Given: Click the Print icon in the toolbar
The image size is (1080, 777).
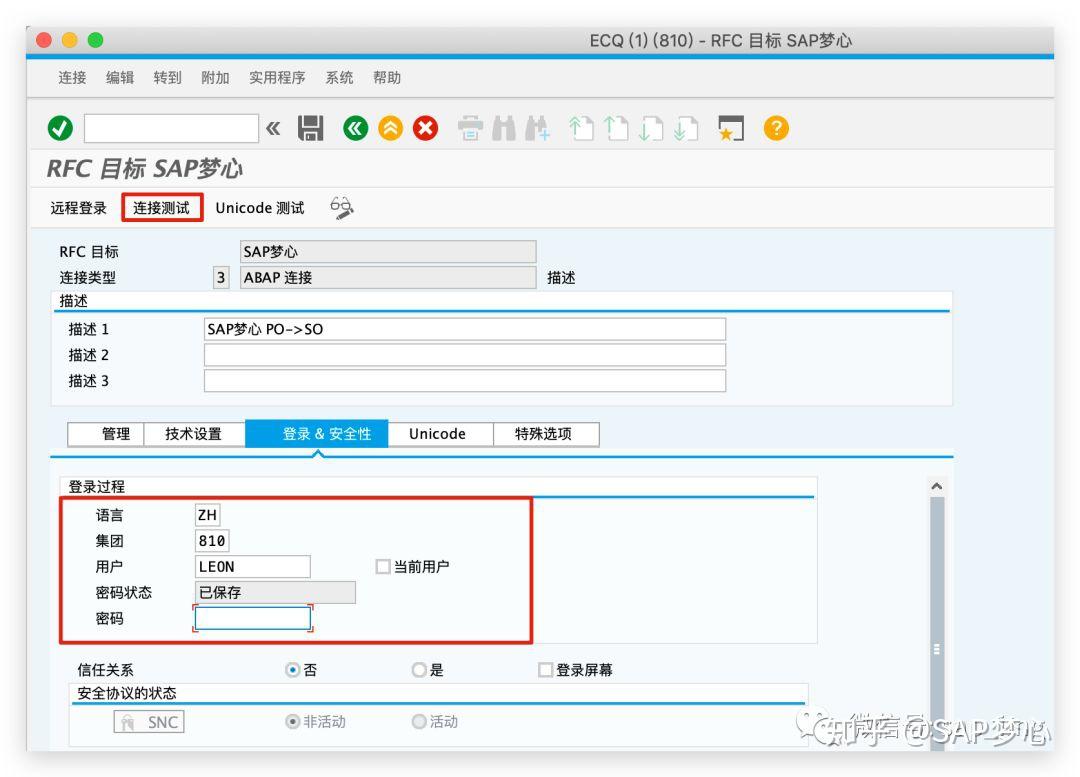Looking at the screenshot, I should 470,128.
